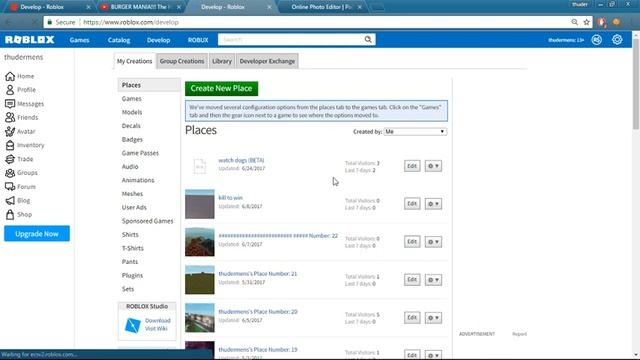640x360 pixels.
Task: Open Catalog in the top navigation
Action: (119, 40)
